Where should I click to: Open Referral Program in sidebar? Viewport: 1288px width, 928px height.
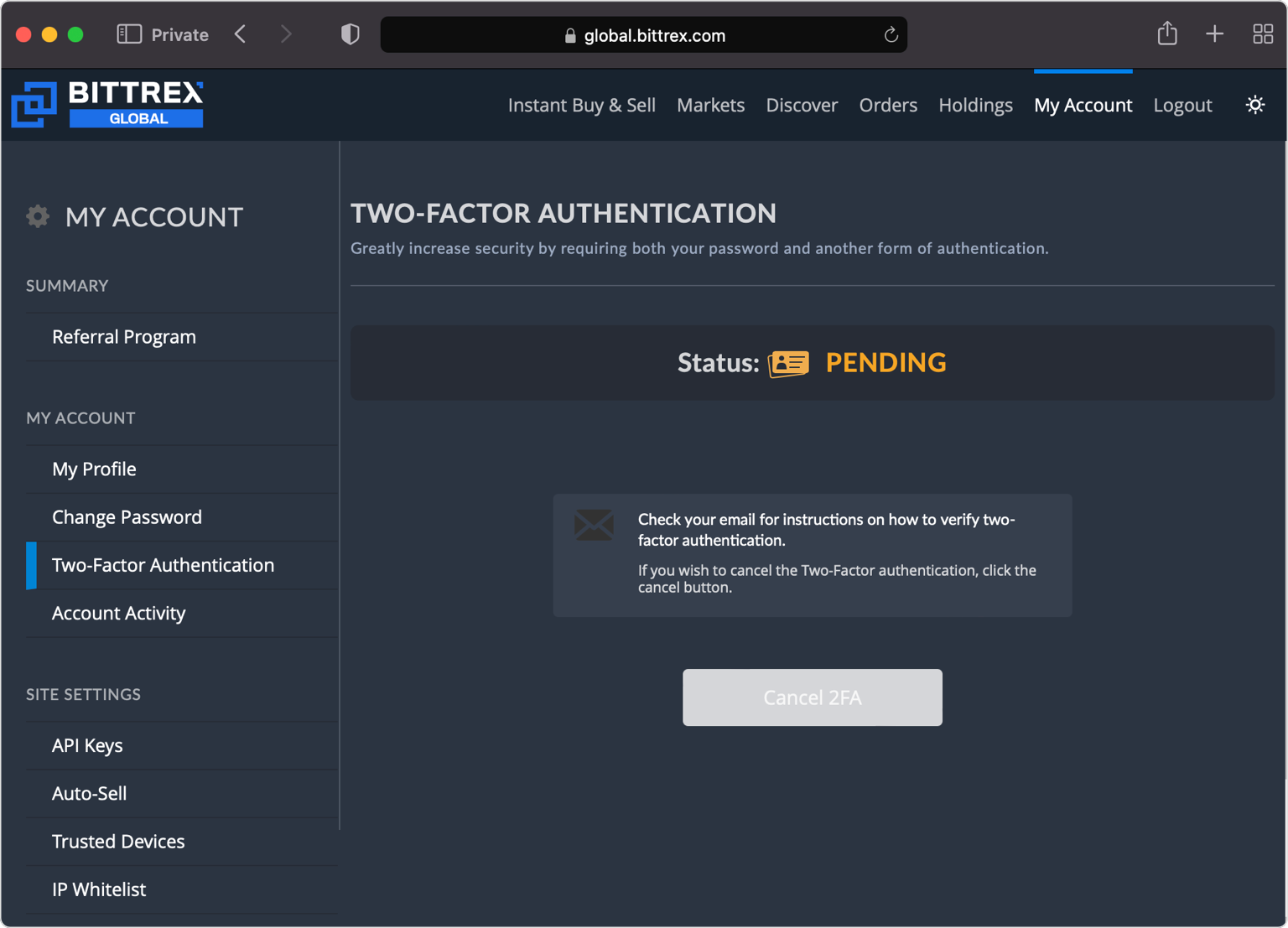coord(183,337)
